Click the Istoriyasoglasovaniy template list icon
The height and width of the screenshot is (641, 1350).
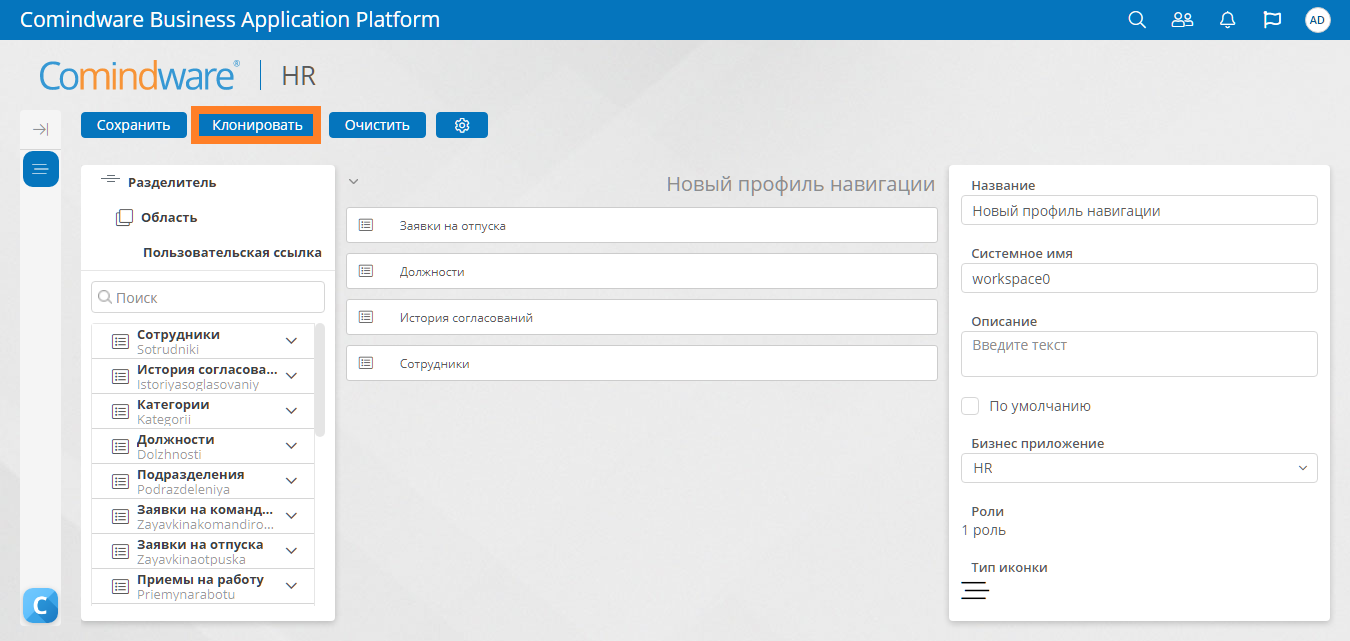(120, 376)
